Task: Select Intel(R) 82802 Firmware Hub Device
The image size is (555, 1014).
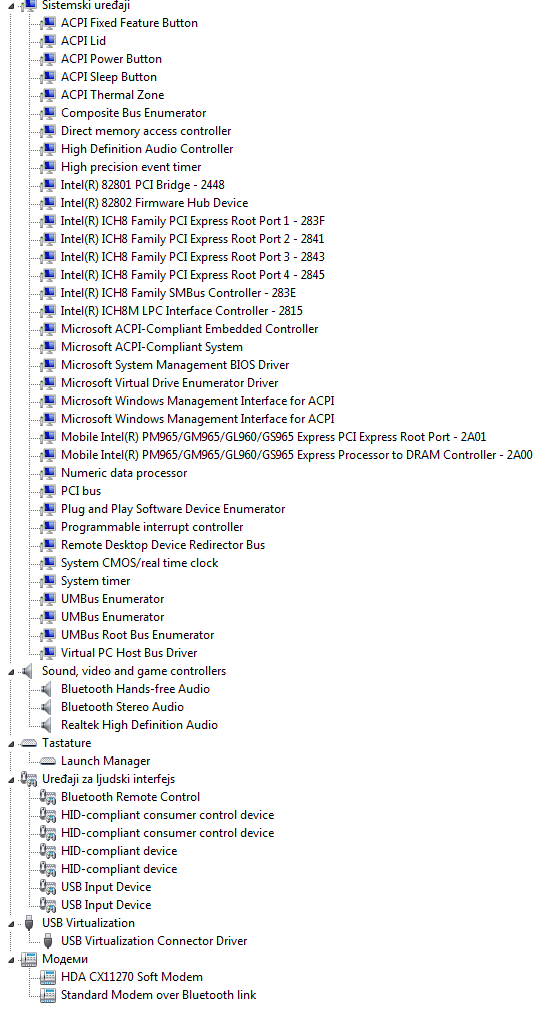Action: pos(155,203)
